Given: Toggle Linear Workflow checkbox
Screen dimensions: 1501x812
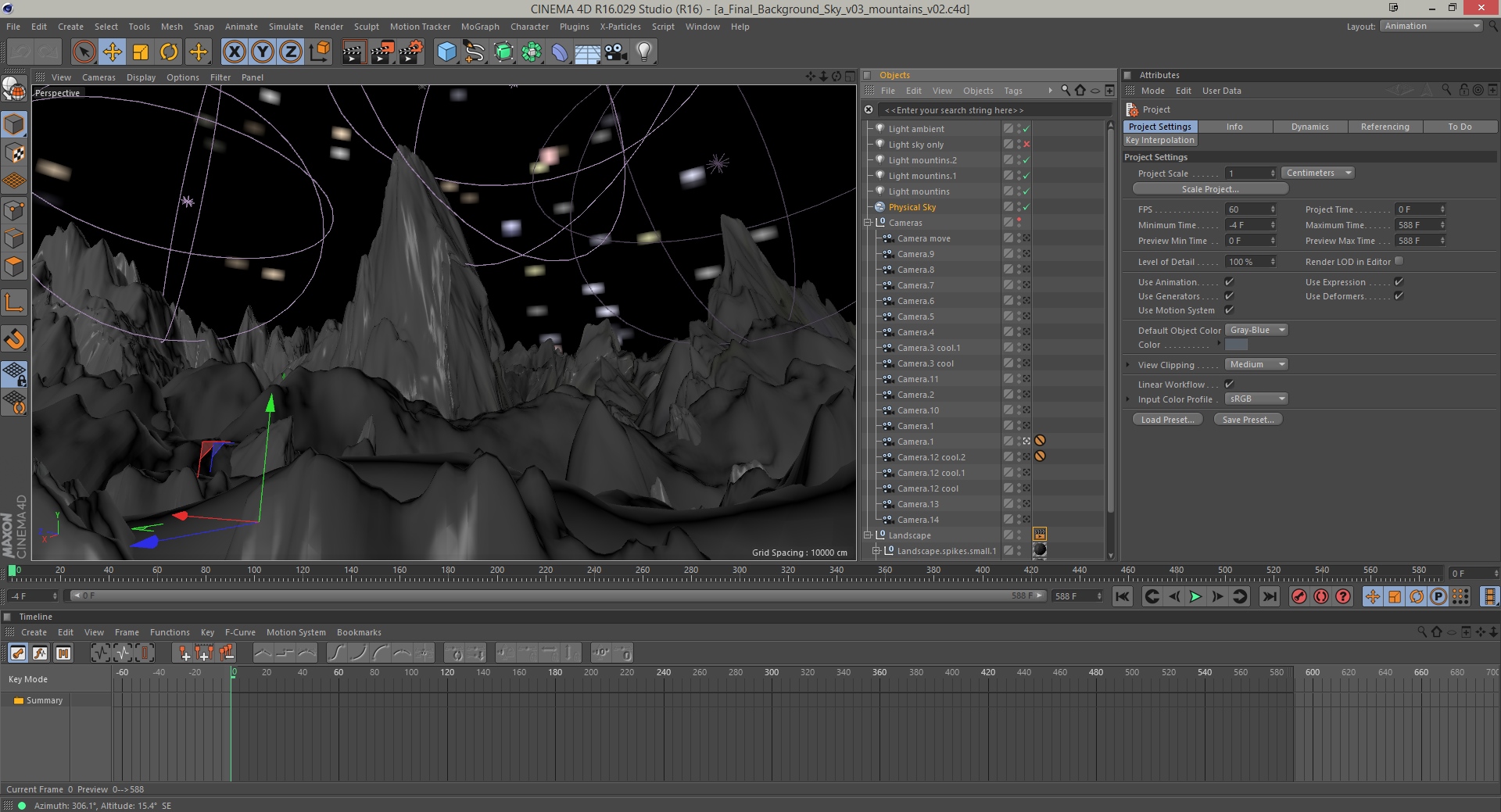Looking at the screenshot, I should tap(1229, 385).
